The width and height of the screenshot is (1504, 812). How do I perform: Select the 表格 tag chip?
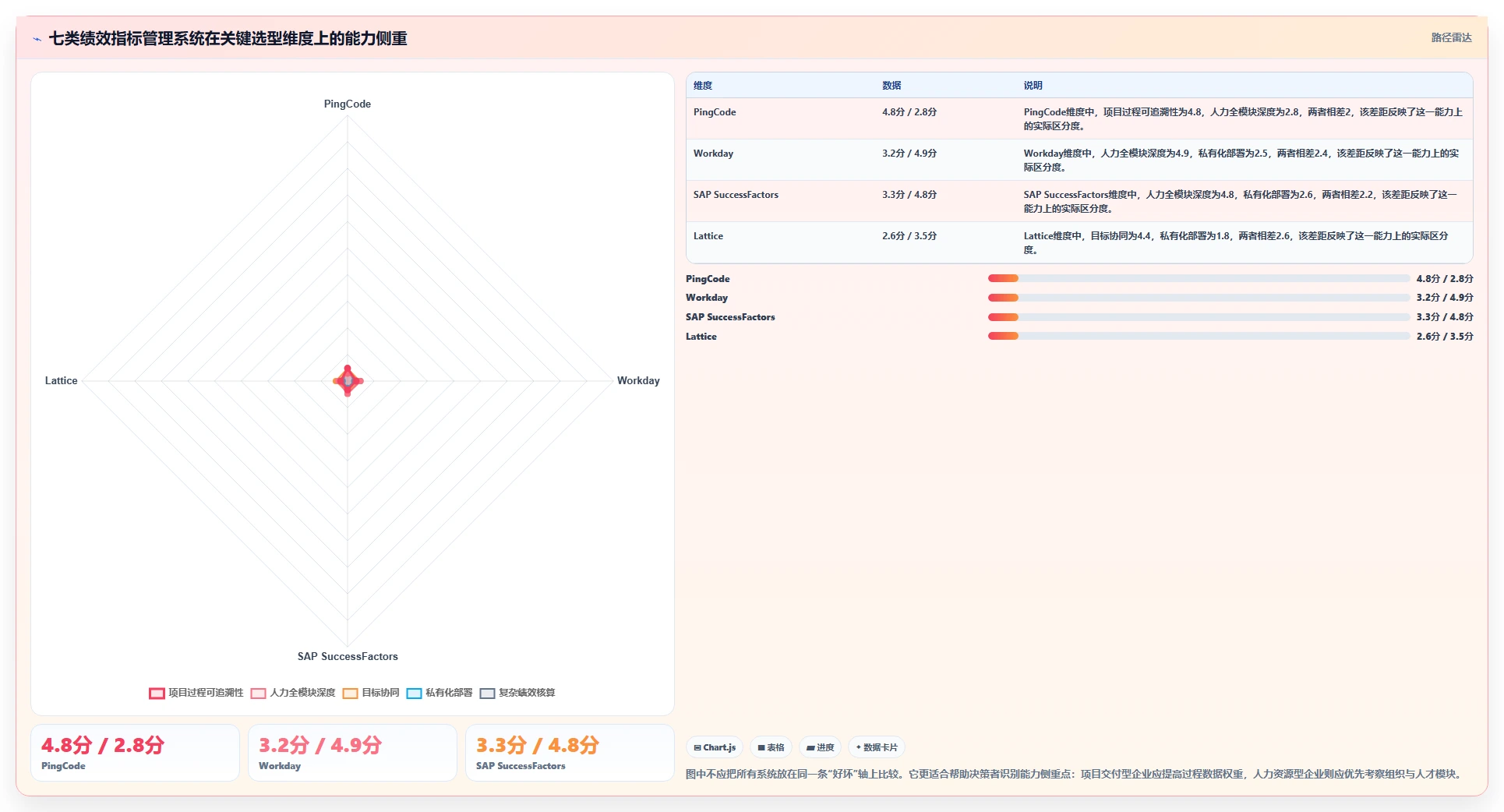pyautogui.click(x=771, y=747)
